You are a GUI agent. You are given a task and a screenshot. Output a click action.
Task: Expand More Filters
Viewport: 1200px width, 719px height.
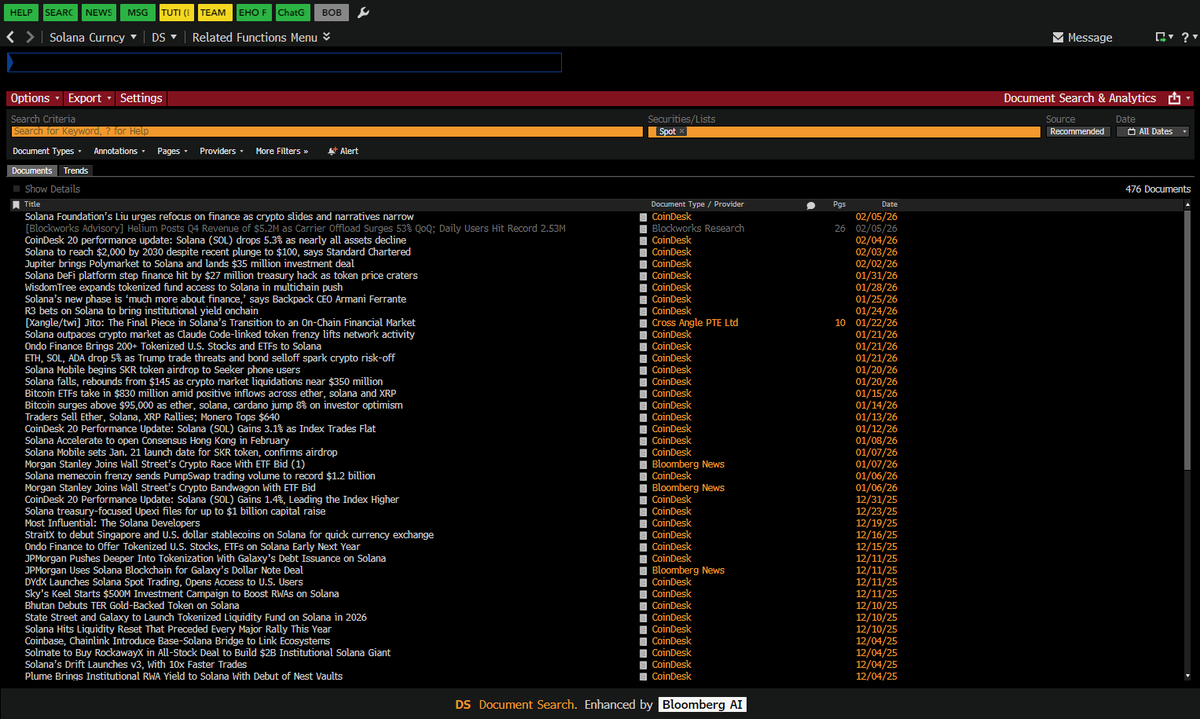click(x=282, y=151)
